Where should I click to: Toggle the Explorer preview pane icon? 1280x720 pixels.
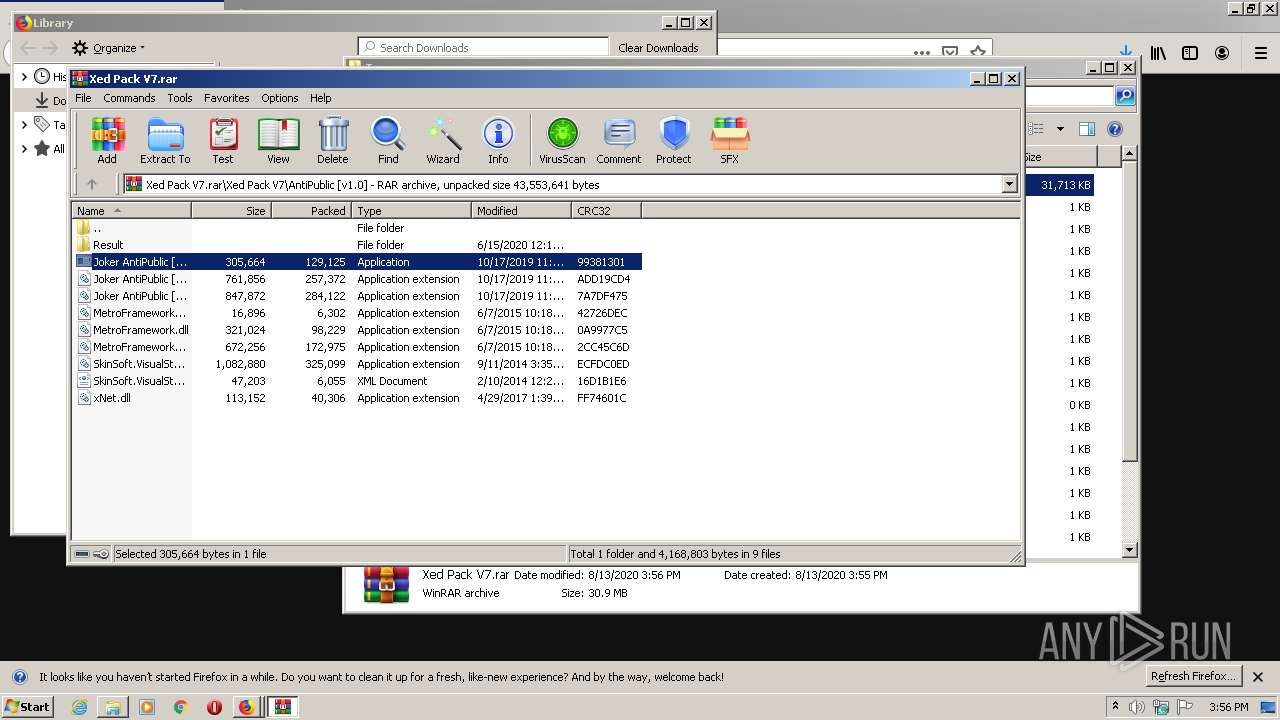(1087, 129)
